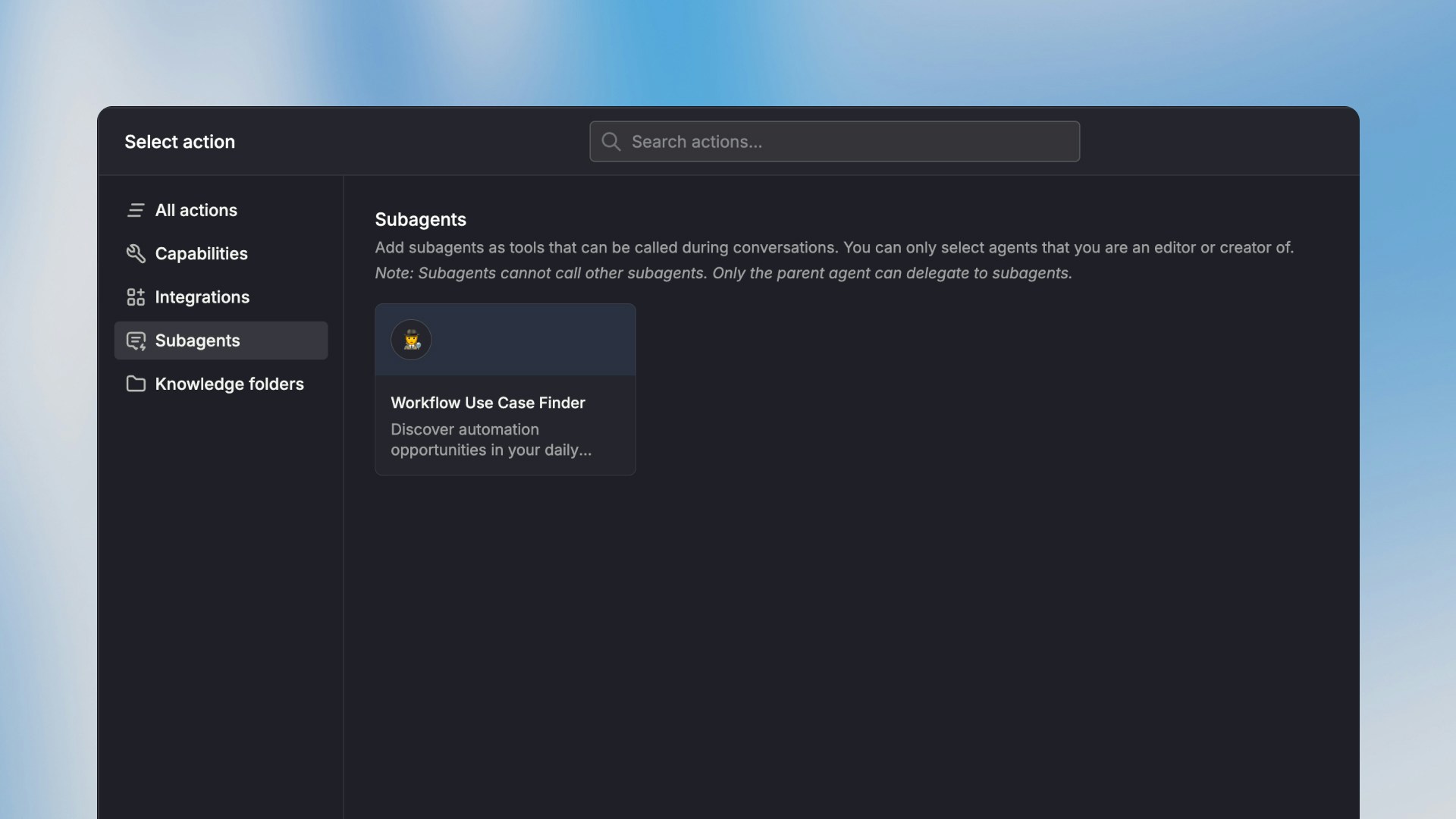Click the italic note about subagents
This screenshot has width=1456, height=819.
(x=723, y=273)
